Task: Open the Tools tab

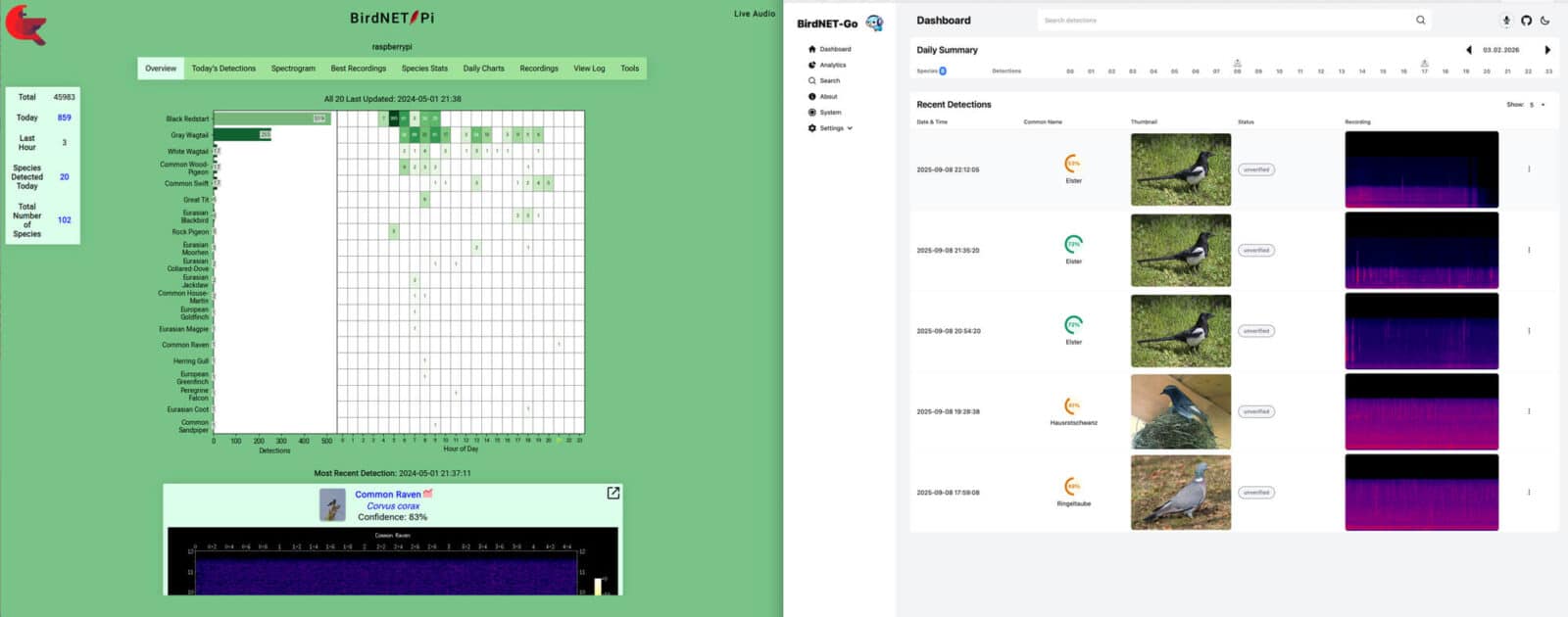Action: pos(629,69)
